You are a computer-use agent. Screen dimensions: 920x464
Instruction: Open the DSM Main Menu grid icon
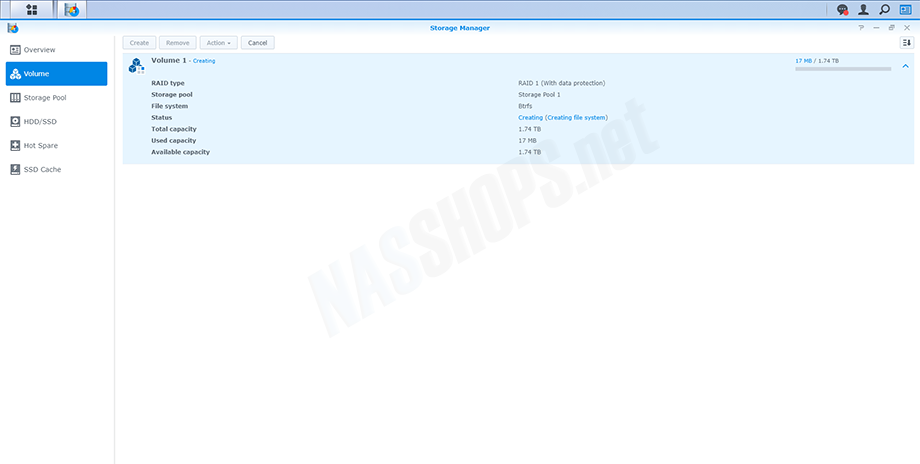[31, 9]
